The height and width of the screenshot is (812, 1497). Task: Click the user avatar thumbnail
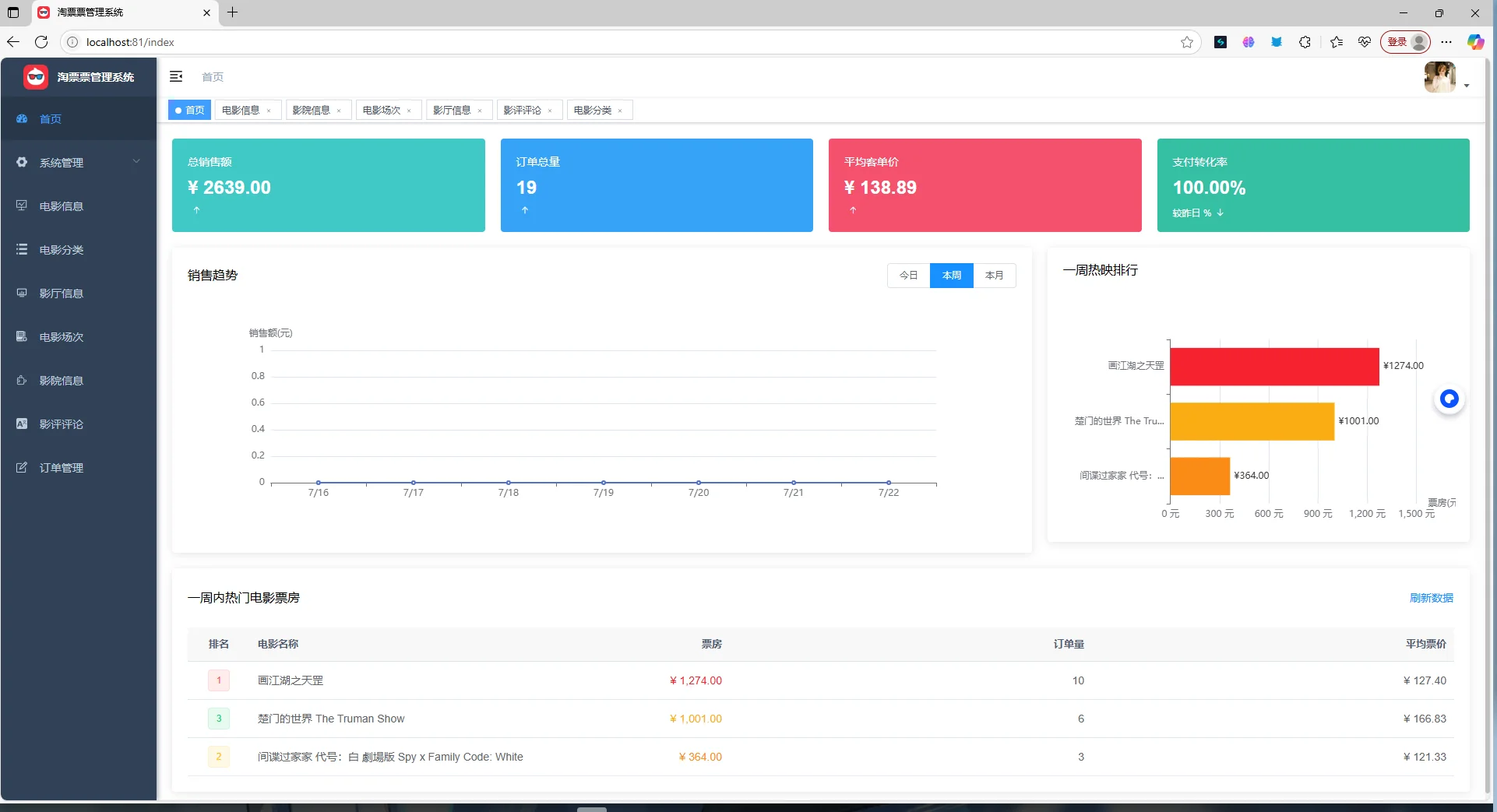click(x=1440, y=77)
